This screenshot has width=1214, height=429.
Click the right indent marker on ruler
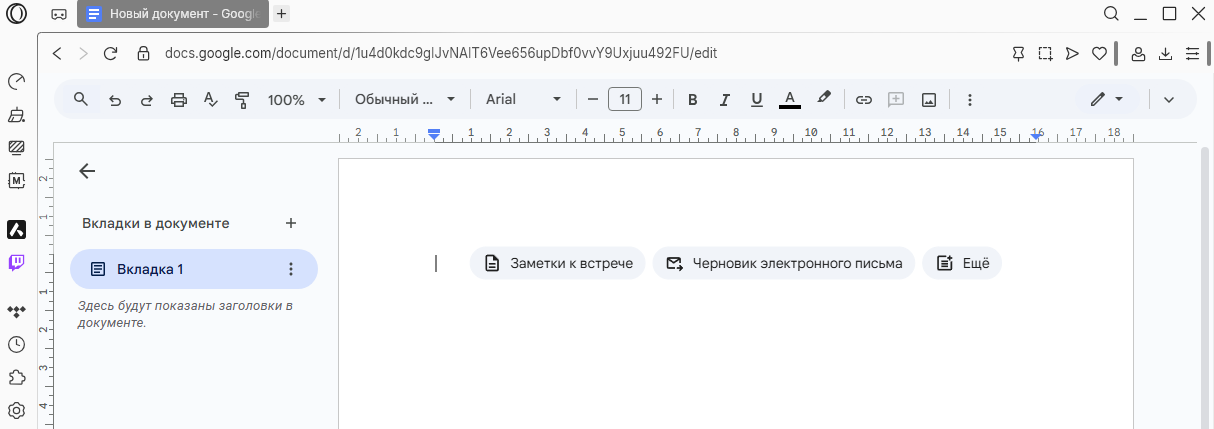point(1036,135)
